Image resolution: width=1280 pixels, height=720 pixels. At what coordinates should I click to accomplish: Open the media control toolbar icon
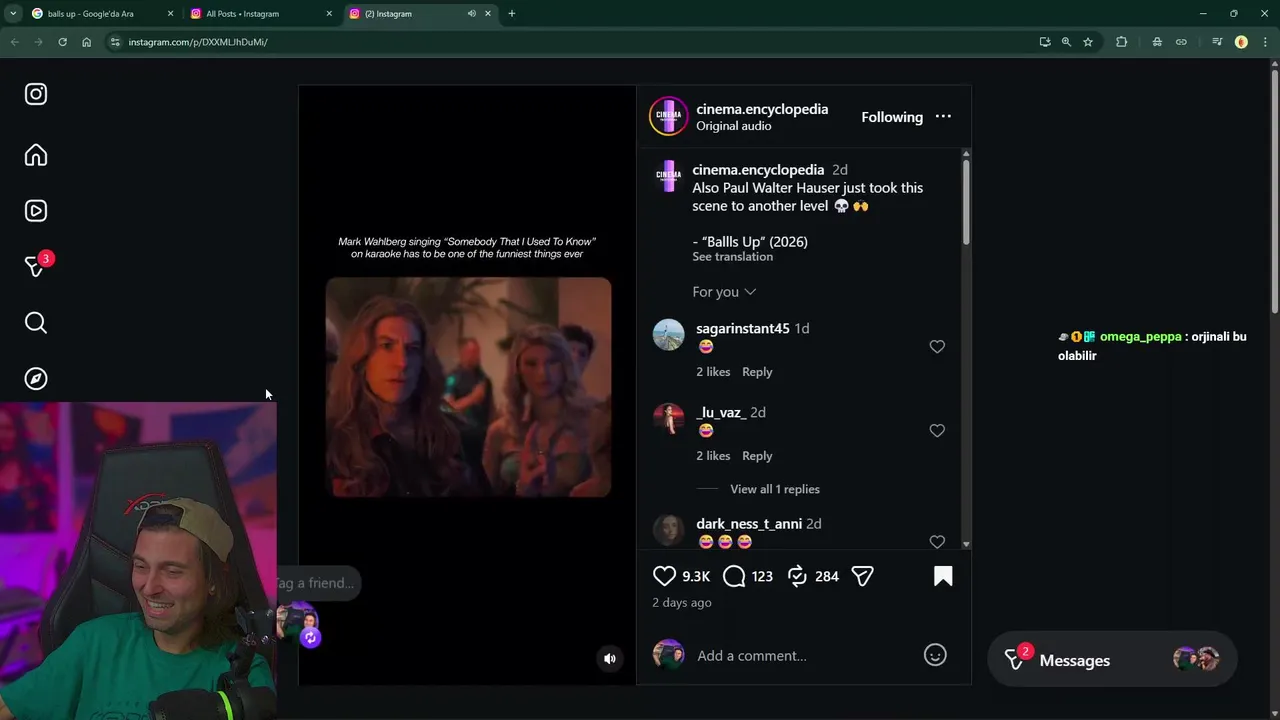[1217, 42]
